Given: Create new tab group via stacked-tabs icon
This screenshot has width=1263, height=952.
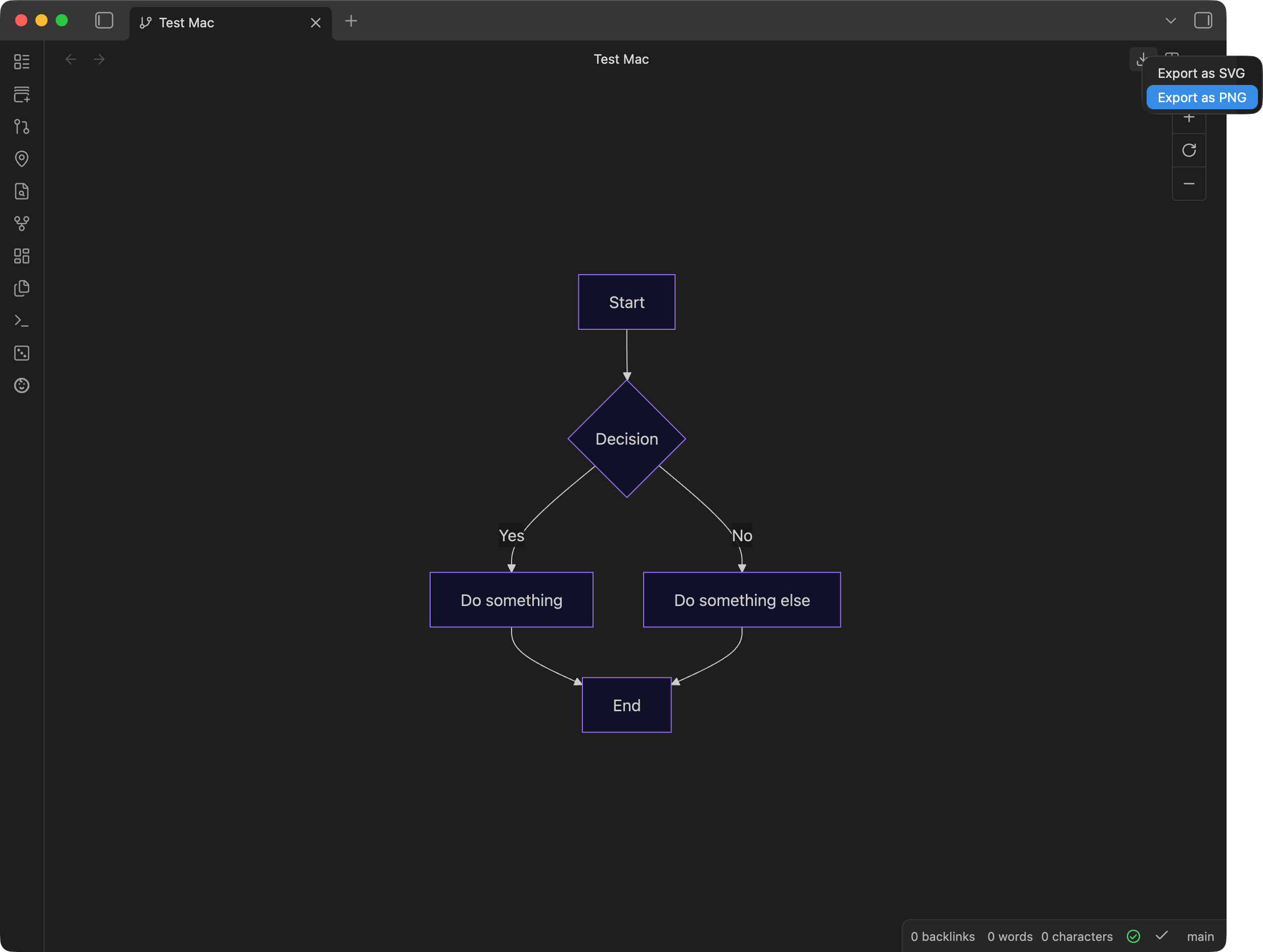Looking at the screenshot, I should point(22,94).
